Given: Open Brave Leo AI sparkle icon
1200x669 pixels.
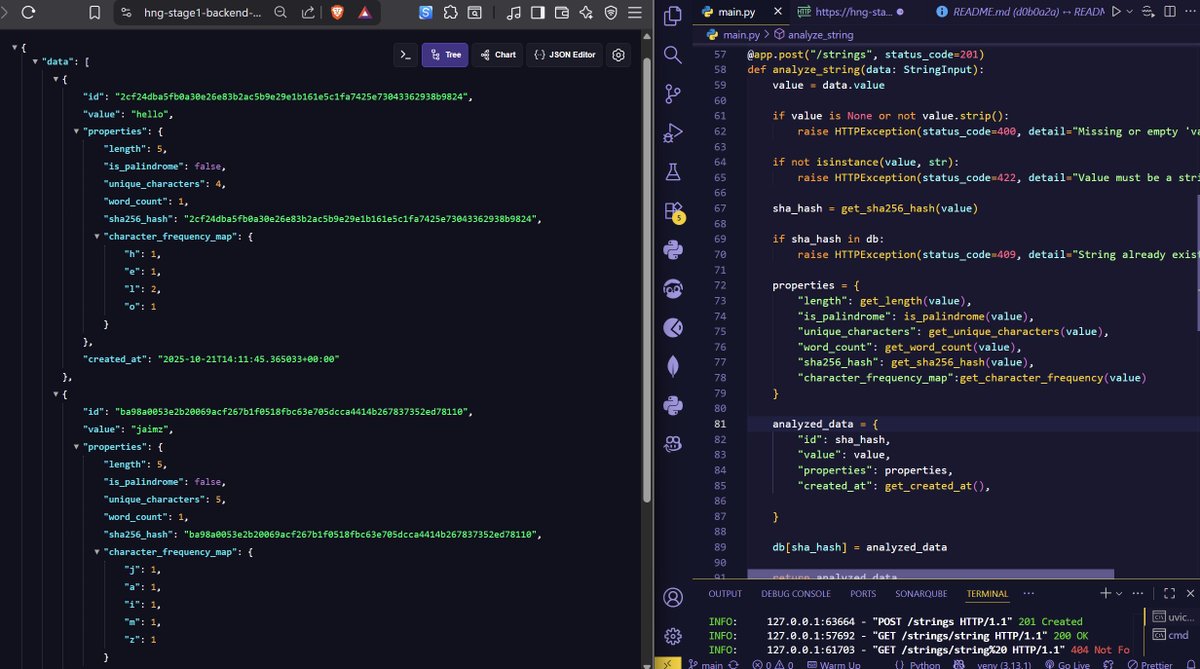Looking at the screenshot, I should coord(586,13).
